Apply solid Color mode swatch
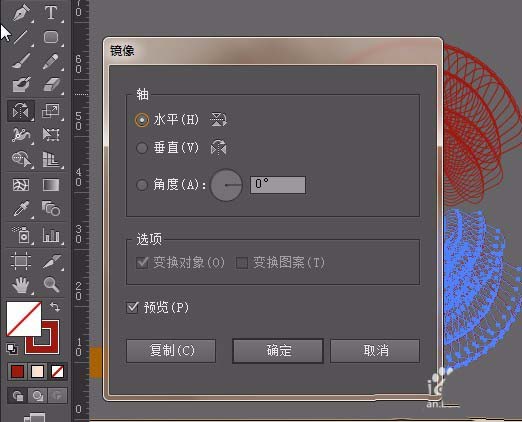This screenshot has width=522, height=422. click(17, 371)
